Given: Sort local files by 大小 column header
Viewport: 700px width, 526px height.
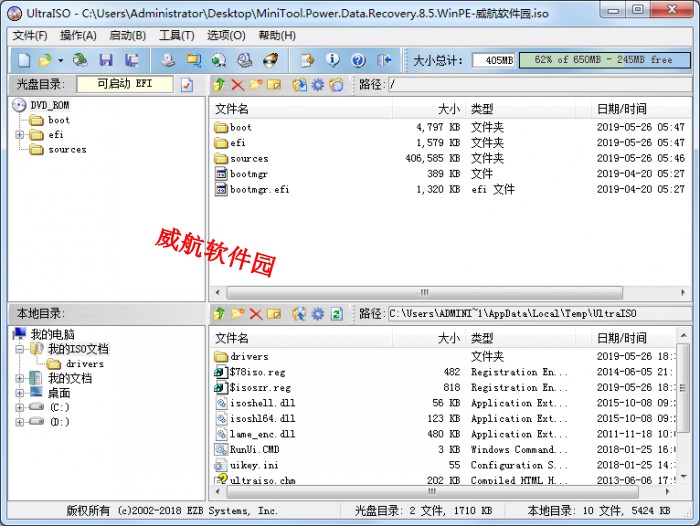Looking at the screenshot, I should tap(429, 338).
